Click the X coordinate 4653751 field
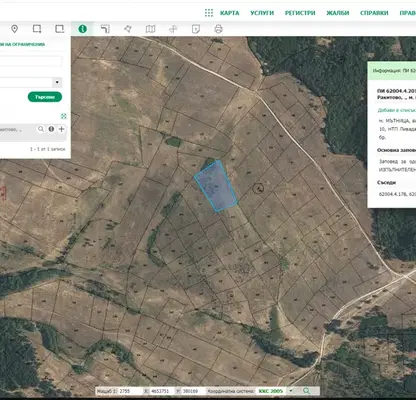Screen dimensions: 416x400 point(161,391)
